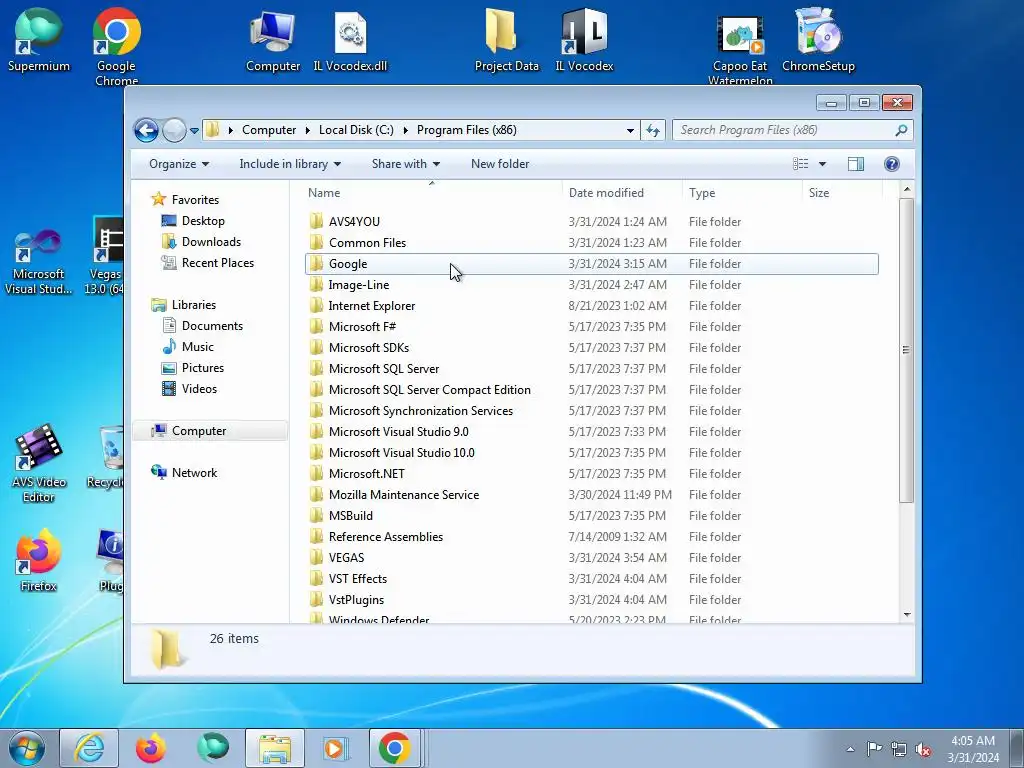This screenshot has height=768, width=1024.
Task: Select the Project Data folder on desktop
Action: tap(506, 40)
